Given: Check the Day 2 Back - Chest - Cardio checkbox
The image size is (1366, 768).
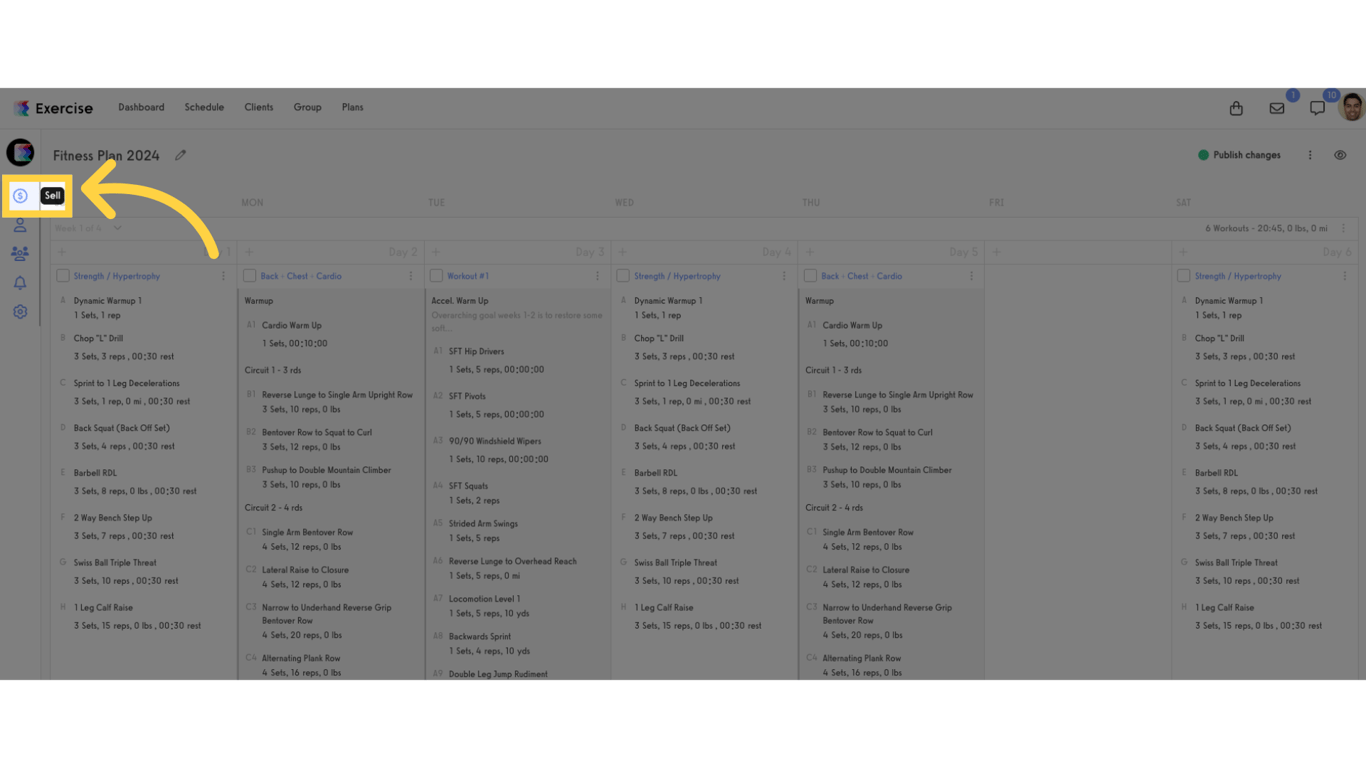Looking at the screenshot, I should coord(250,276).
